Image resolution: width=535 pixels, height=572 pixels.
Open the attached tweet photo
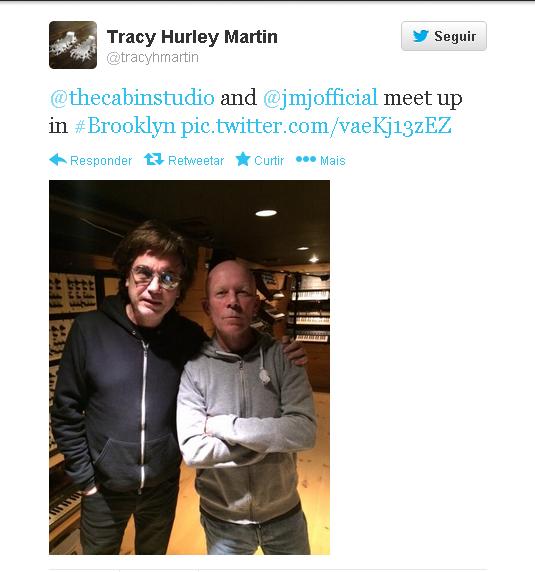189,367
